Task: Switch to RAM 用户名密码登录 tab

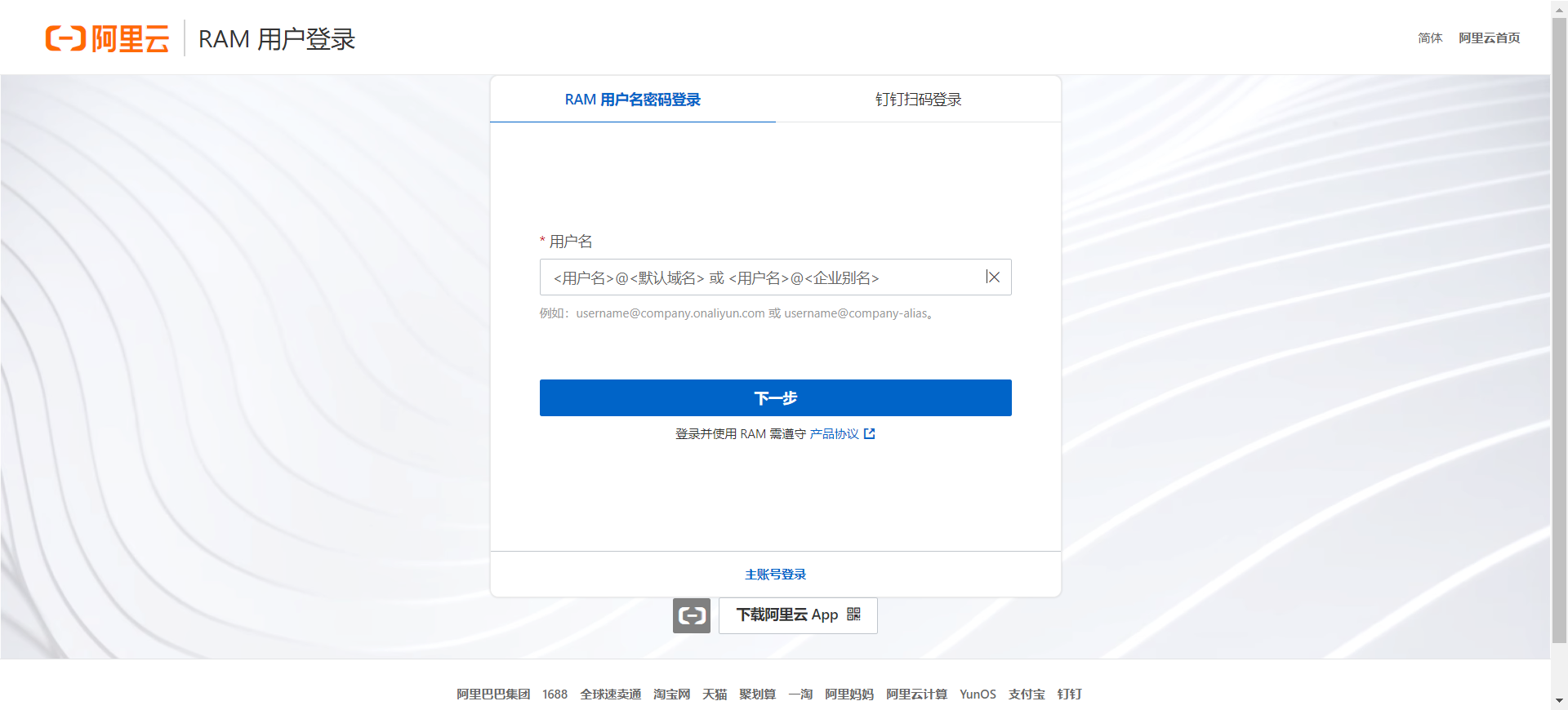Action: point(633,100)
